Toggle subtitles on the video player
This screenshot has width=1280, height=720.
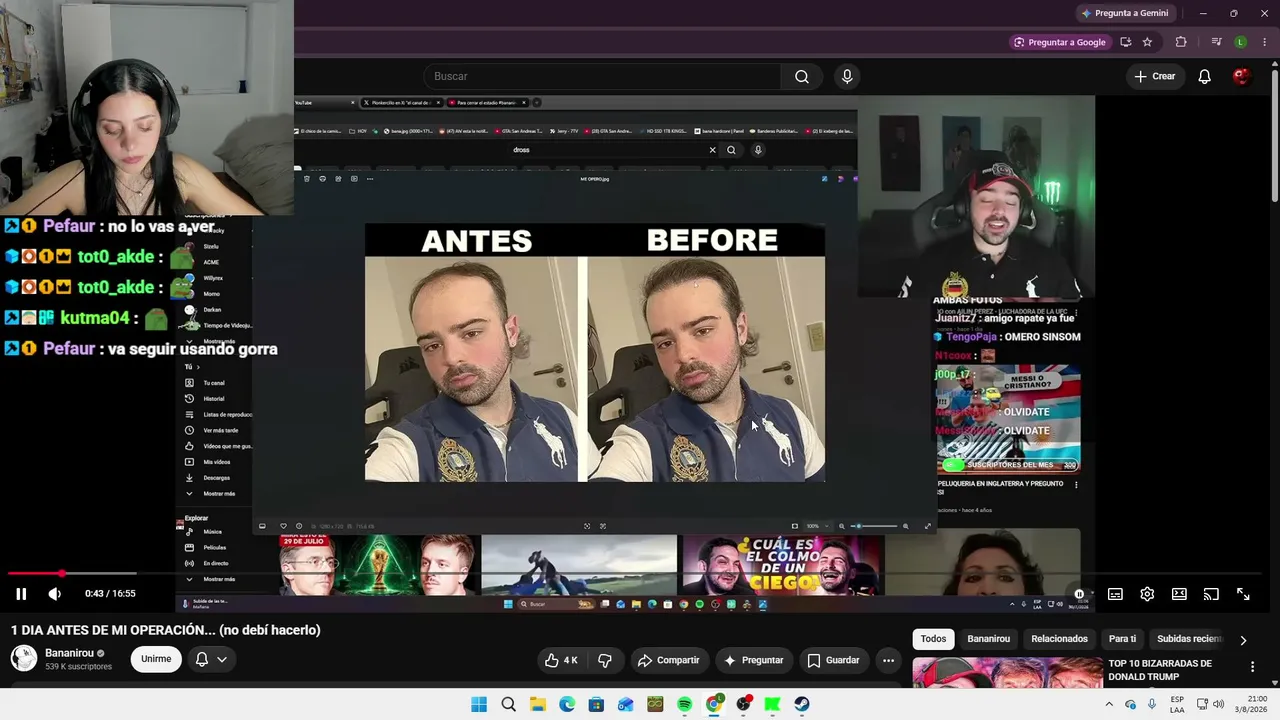[x=1115, y=594]
